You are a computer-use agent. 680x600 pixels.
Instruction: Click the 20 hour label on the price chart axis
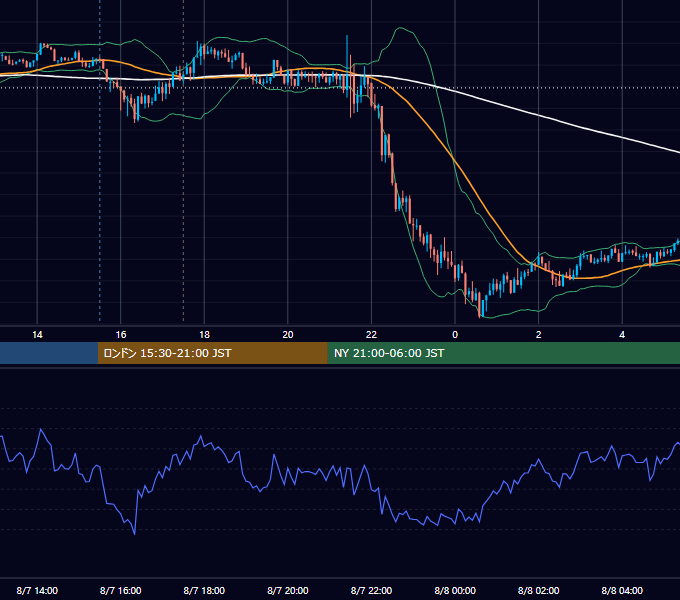(x=288, y=335)
